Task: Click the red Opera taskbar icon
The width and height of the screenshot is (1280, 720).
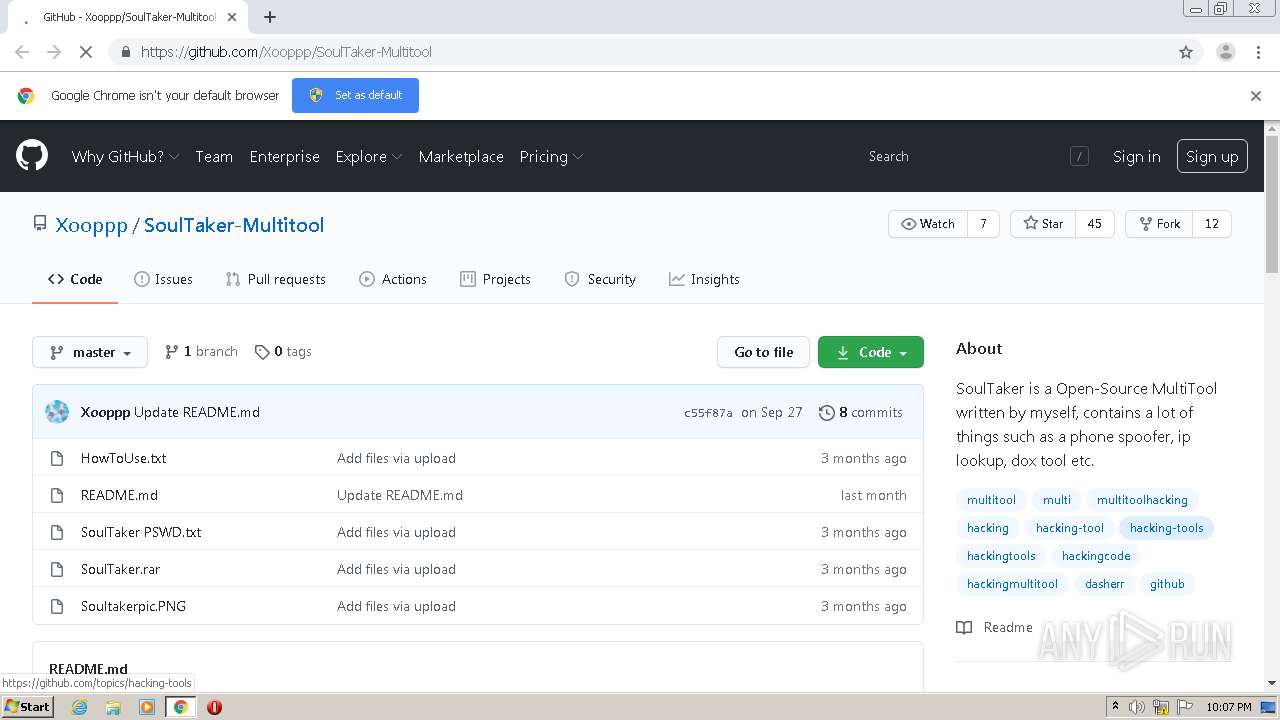Action: click(x=214, y=707)
